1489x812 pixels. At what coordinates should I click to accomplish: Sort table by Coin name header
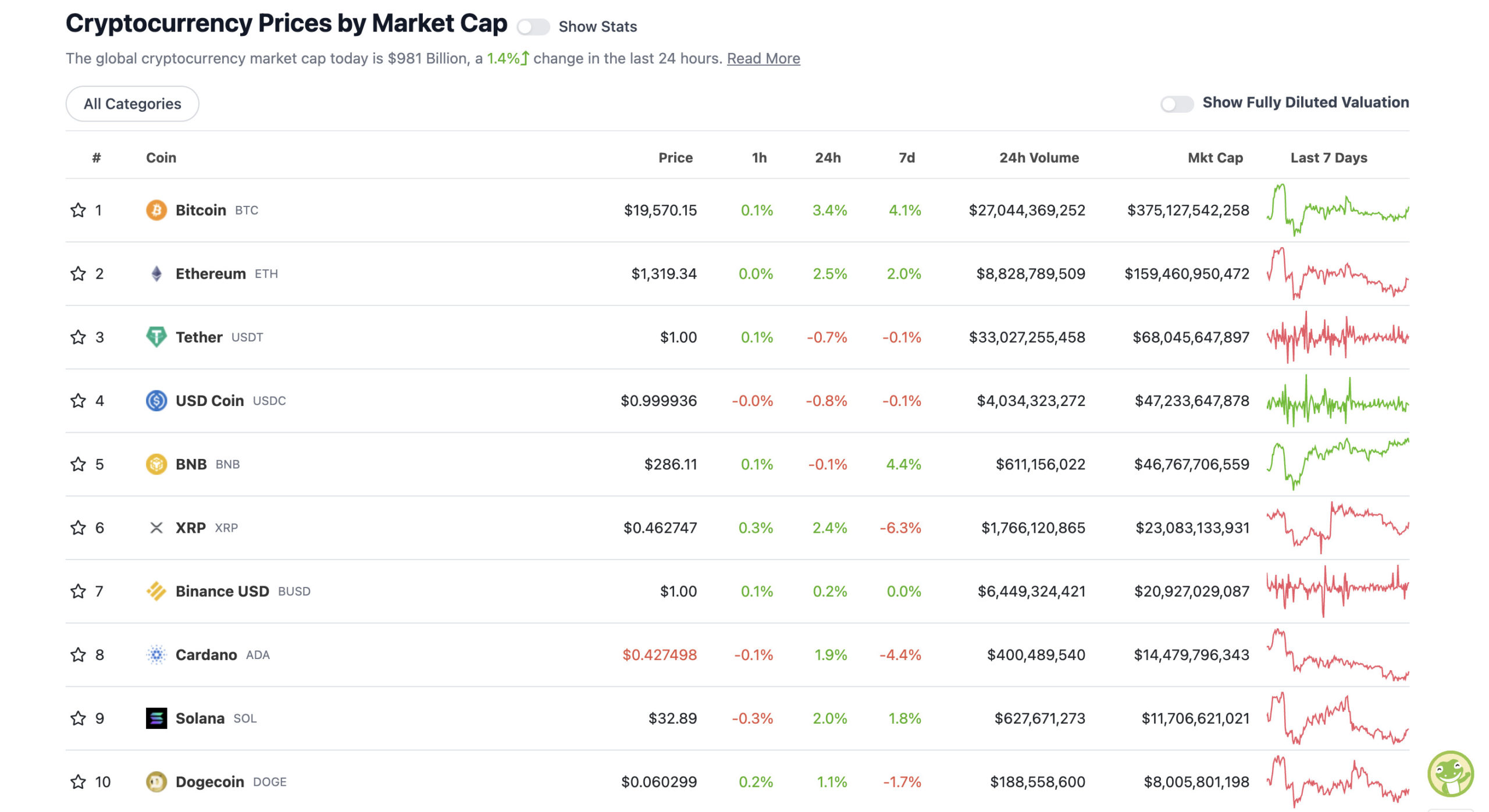click(161, 158)
